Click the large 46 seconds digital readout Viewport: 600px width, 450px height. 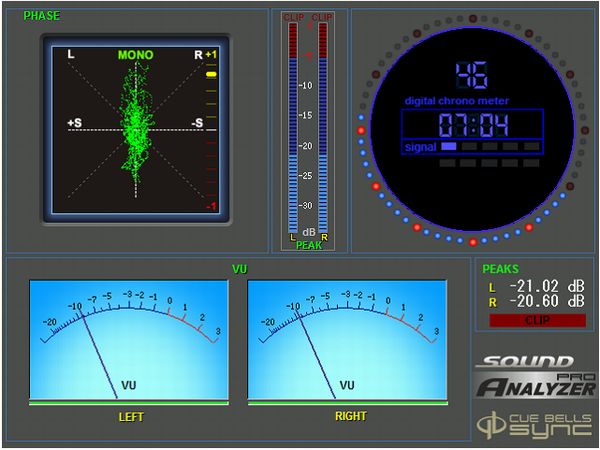(x=471, y=75)
